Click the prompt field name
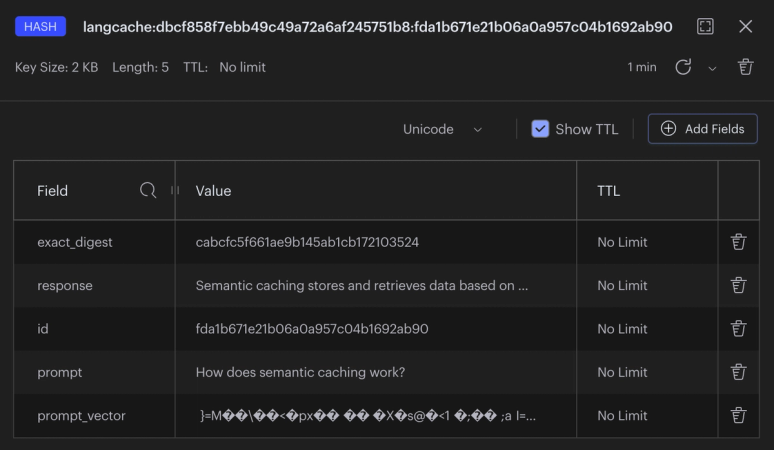 click(x=59, y=373)
